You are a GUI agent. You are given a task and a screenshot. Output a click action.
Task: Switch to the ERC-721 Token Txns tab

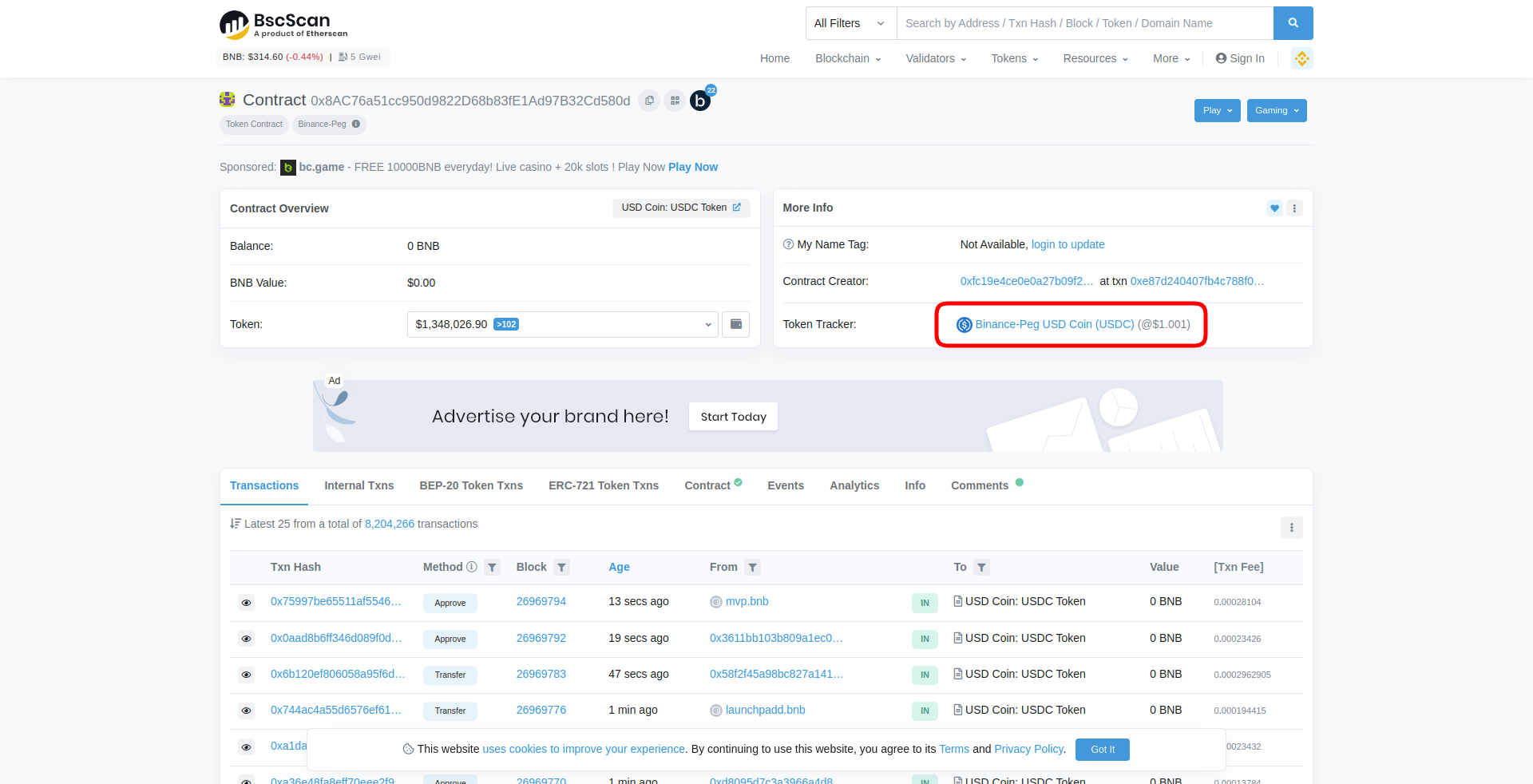point(604,485)
